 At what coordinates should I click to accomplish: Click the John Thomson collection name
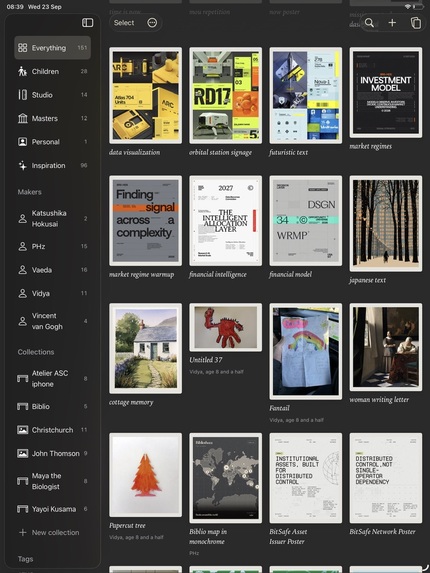tap(56, 454)
